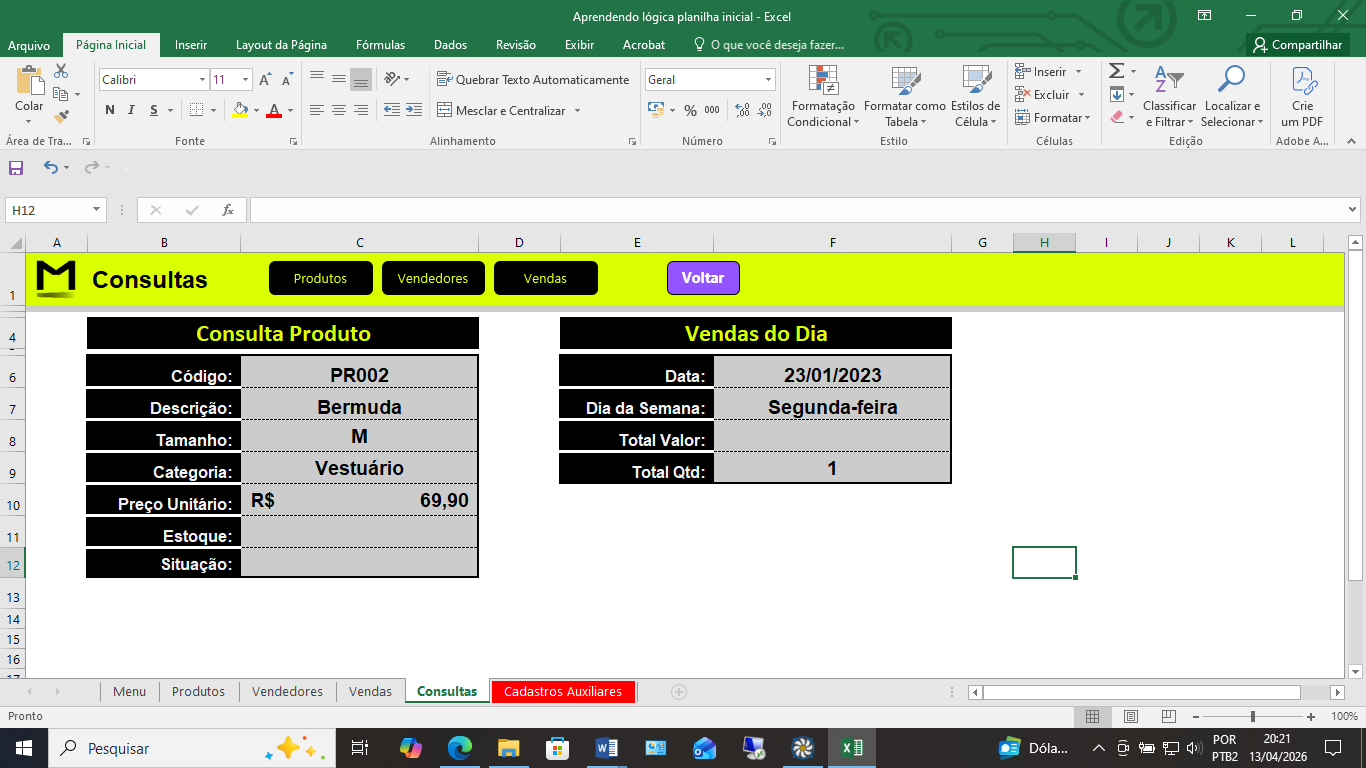This screenshot has height=768, width=1366.
Task: Click the black Produtos button
Action: tap(320, 278)
